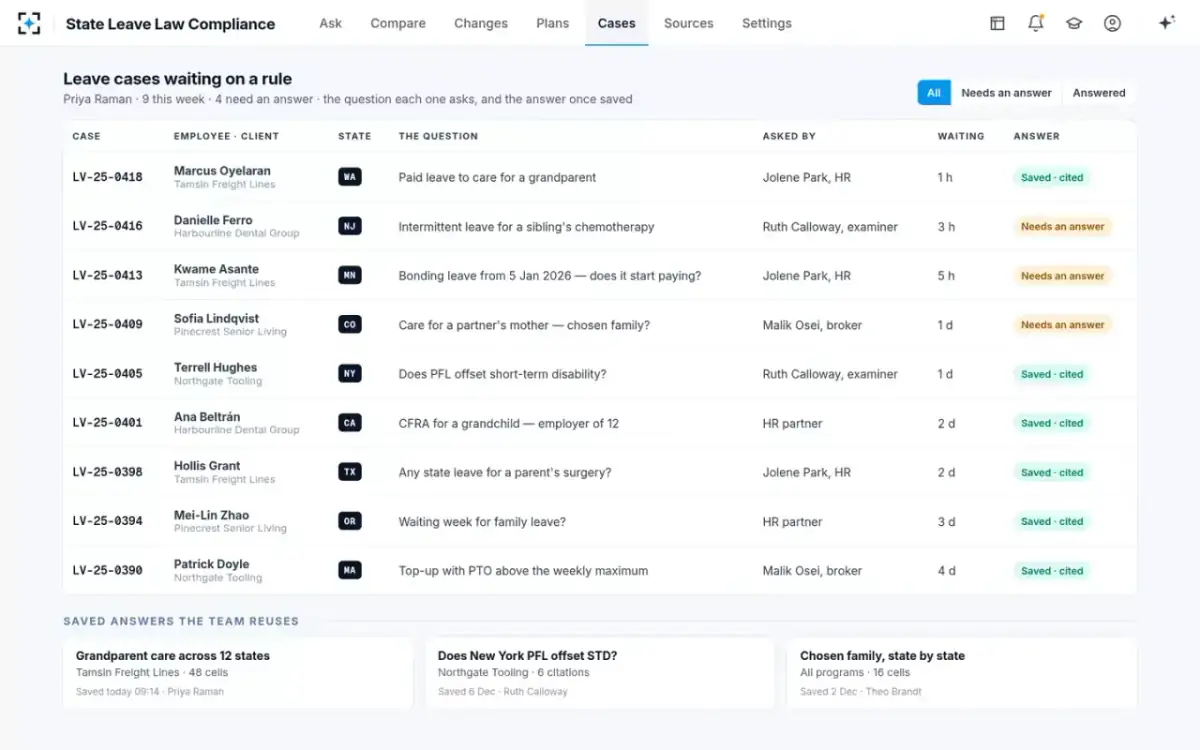The image size is (1200, 750).
Task: Open the Compare tab
Action: tap(398, 23)
